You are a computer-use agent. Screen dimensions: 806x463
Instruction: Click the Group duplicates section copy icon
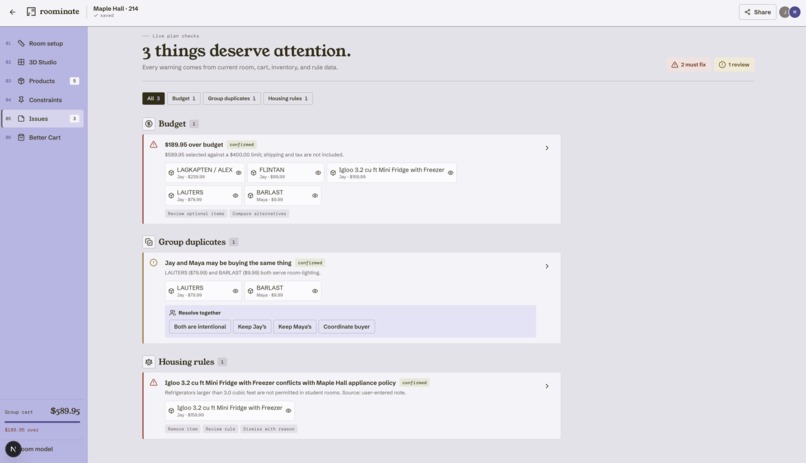coord(149,242)
